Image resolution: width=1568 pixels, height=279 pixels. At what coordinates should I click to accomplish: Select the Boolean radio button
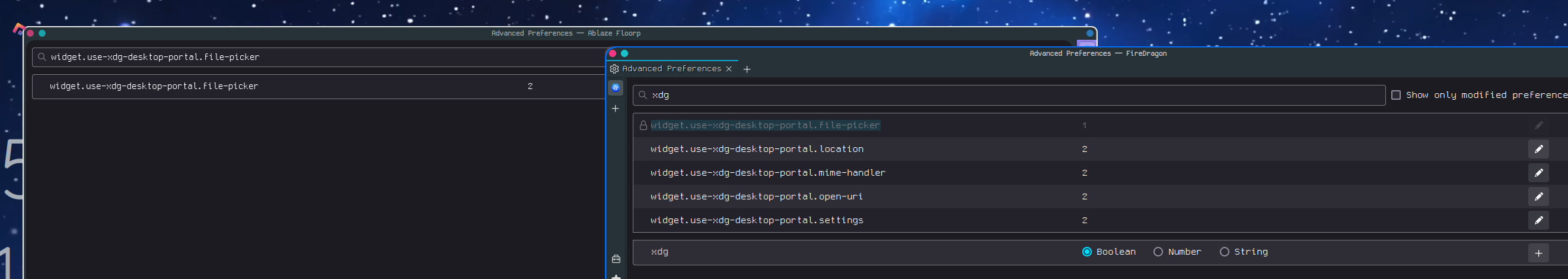click(x=1086, y=252)
